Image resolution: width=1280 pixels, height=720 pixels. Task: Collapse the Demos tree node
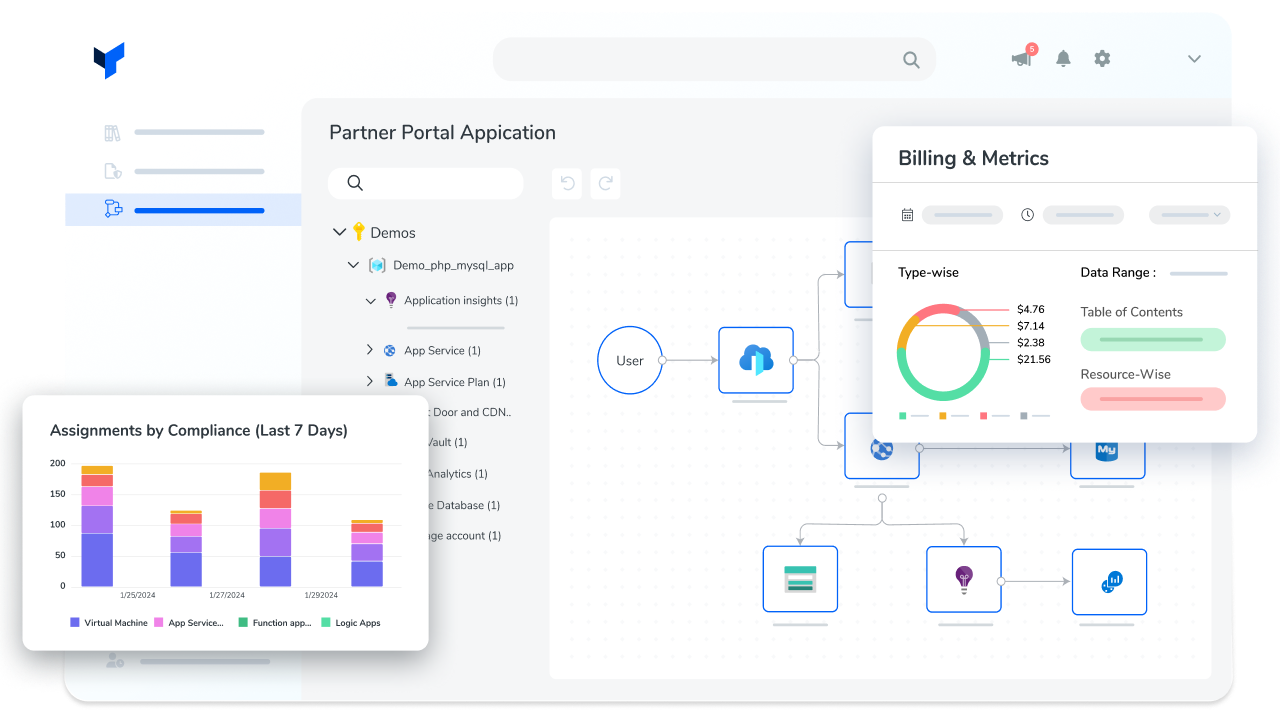339,232
